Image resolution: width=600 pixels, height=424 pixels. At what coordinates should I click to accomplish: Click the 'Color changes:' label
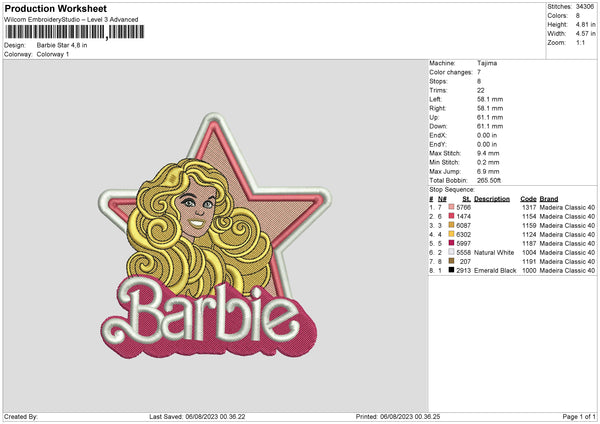point(451,72)
